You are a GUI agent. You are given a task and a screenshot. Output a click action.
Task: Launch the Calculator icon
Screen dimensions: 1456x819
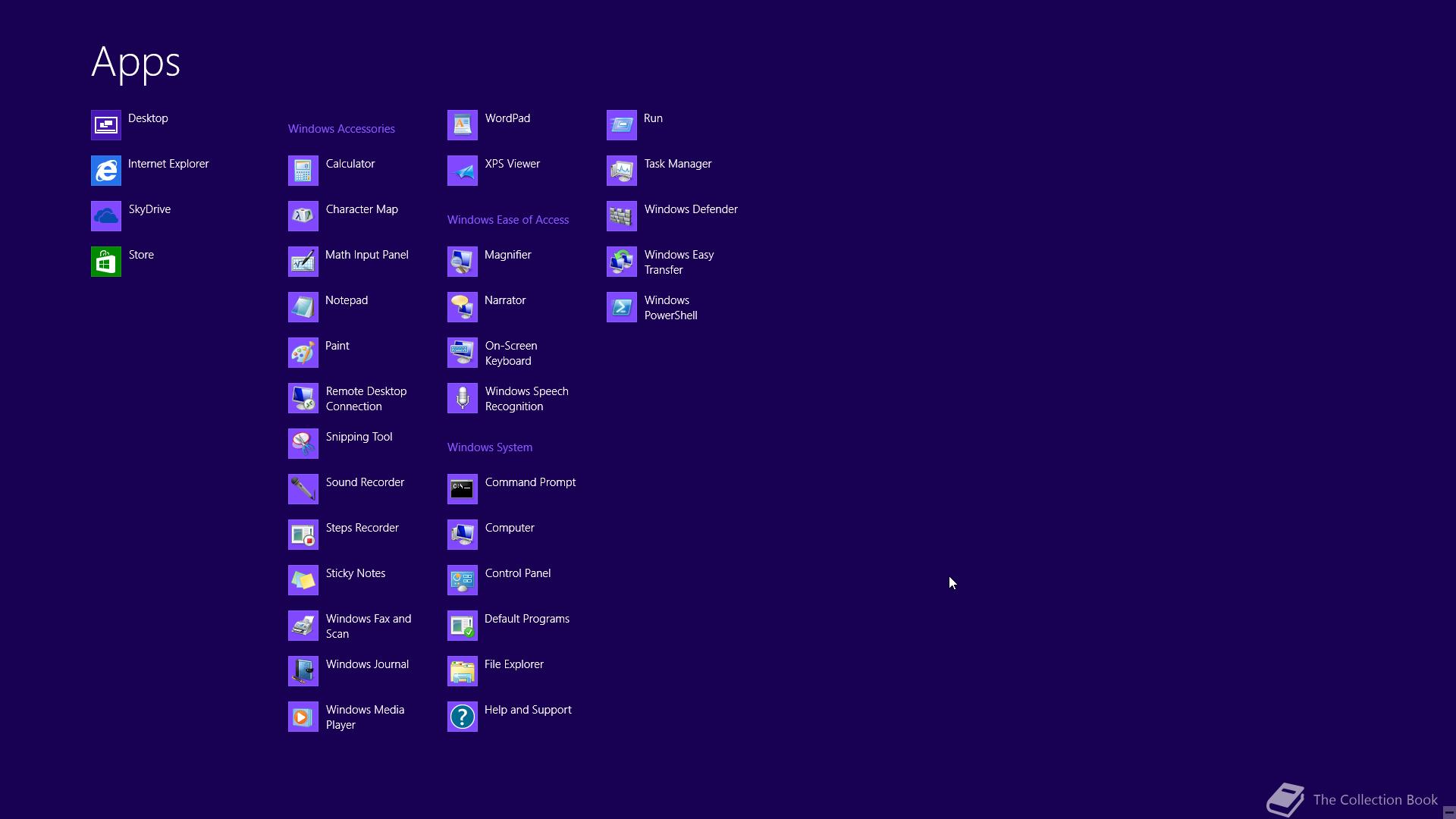pyautogui.click(x=303, y=171)
